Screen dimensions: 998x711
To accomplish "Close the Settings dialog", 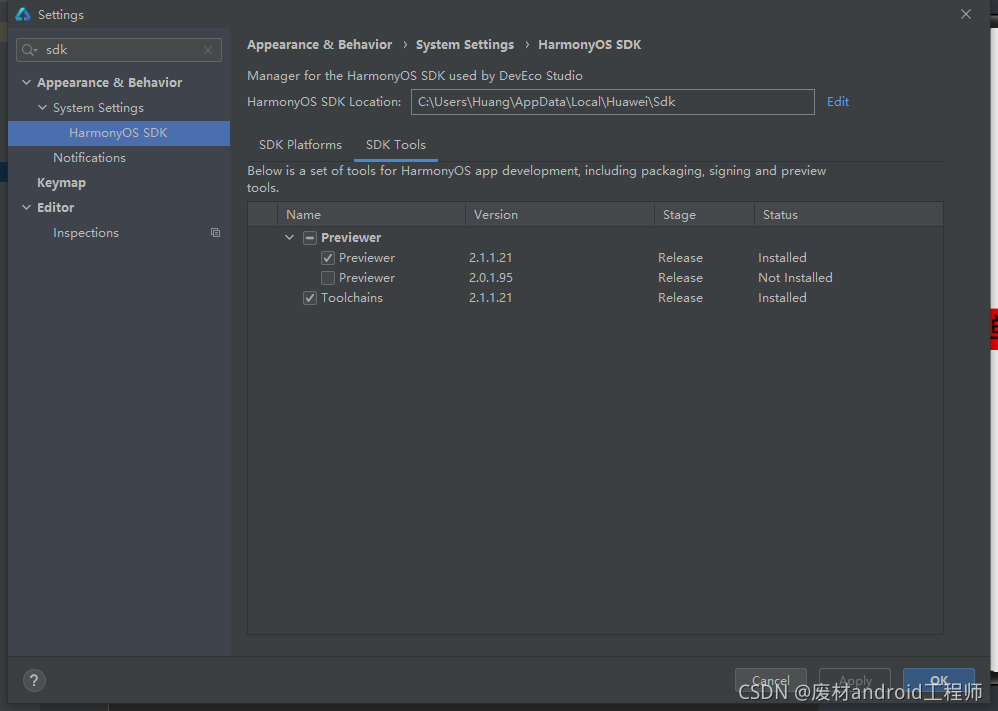I will click(x=966, y=14).
